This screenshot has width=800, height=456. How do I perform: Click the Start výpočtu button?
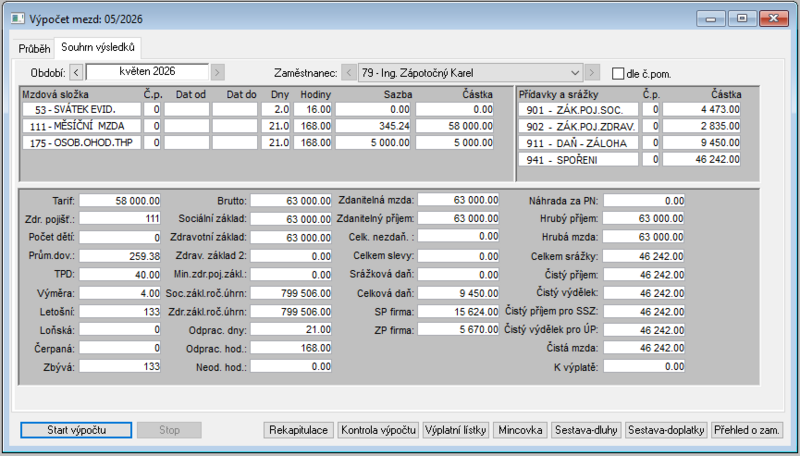click(76, 430)
